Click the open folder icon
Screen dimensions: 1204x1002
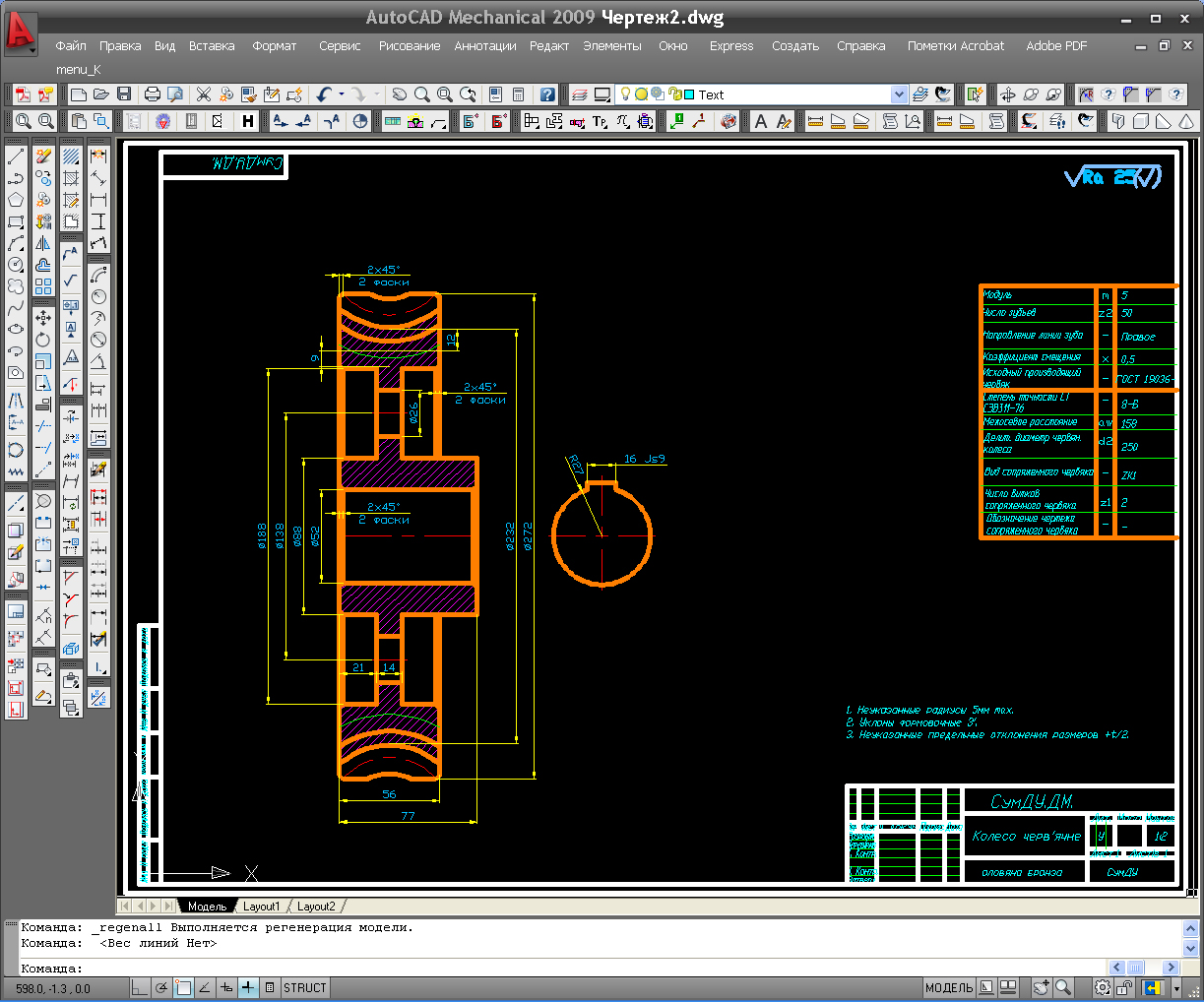click(x=101, y=94)
